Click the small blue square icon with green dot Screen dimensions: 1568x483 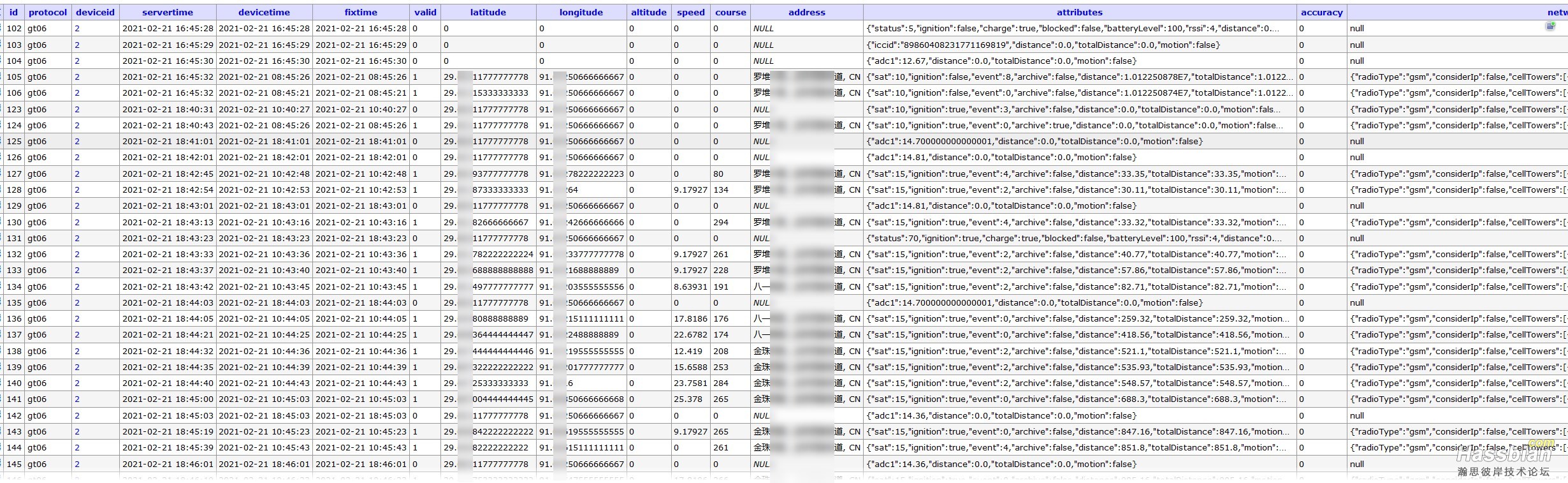coord(1551,26)
